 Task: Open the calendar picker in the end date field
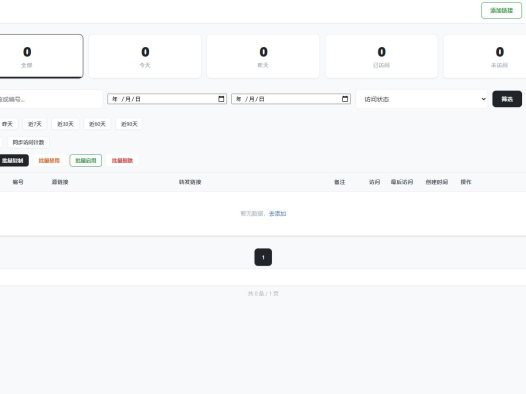click(x=345, y=99)
